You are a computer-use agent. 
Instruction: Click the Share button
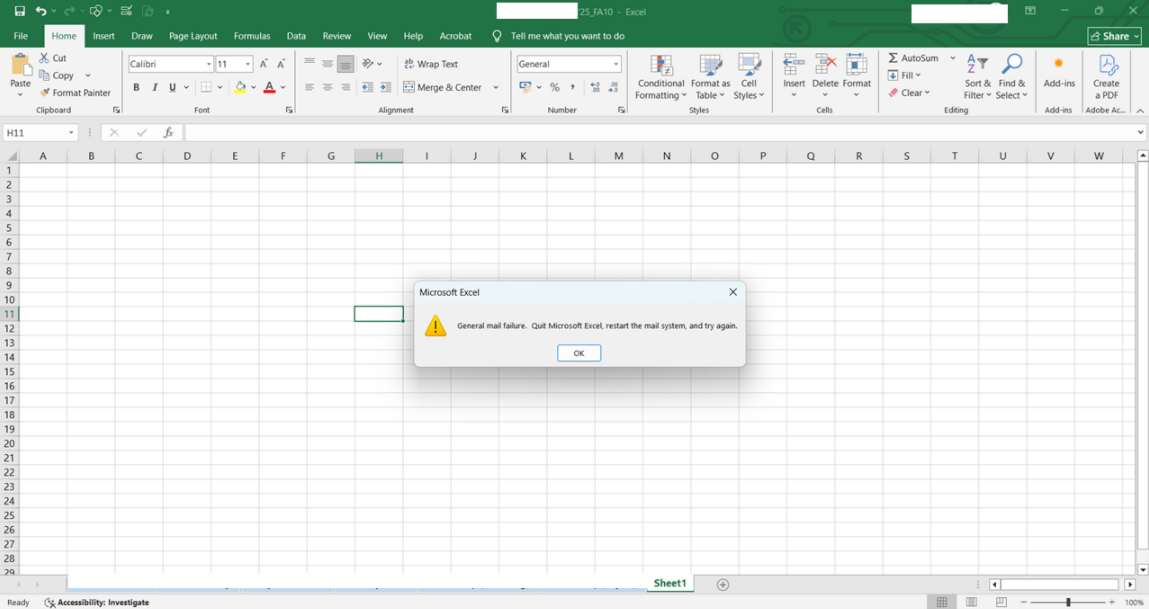pyautogui.click(x=1115, y=36)
